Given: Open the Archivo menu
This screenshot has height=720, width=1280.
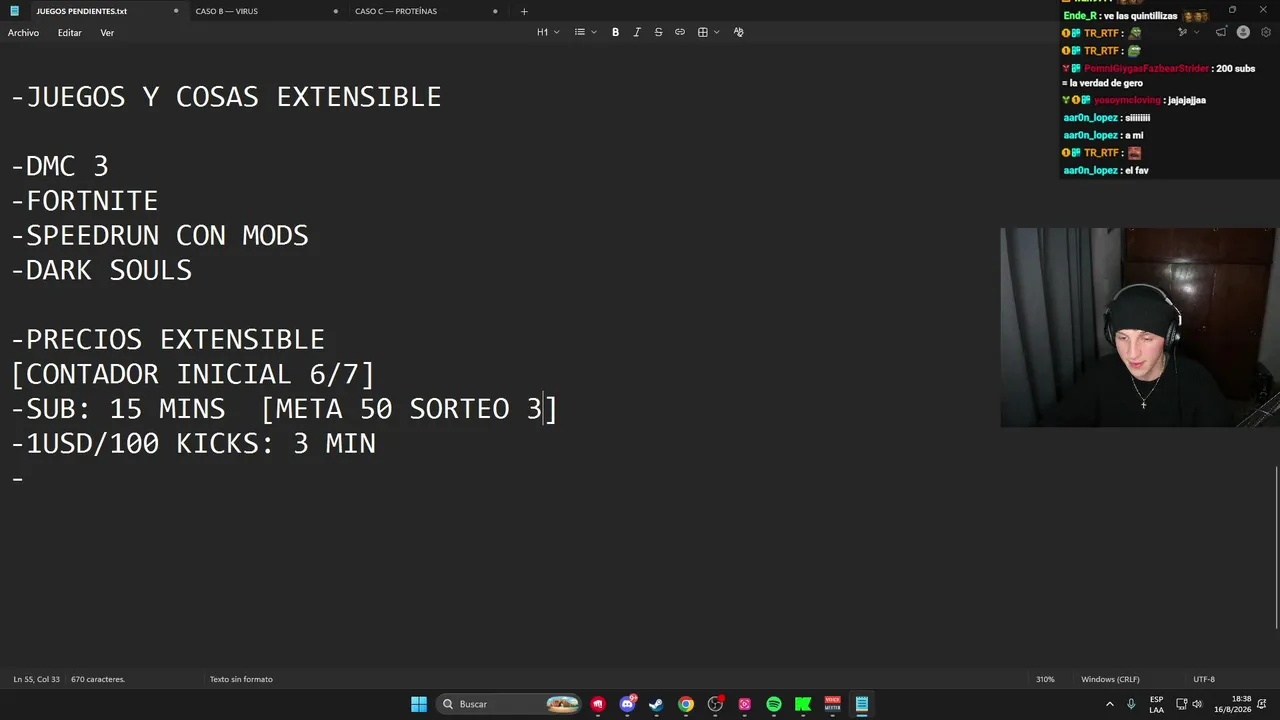Looking at the screenshot, I should pyautogui.click(x=23, y=33).
